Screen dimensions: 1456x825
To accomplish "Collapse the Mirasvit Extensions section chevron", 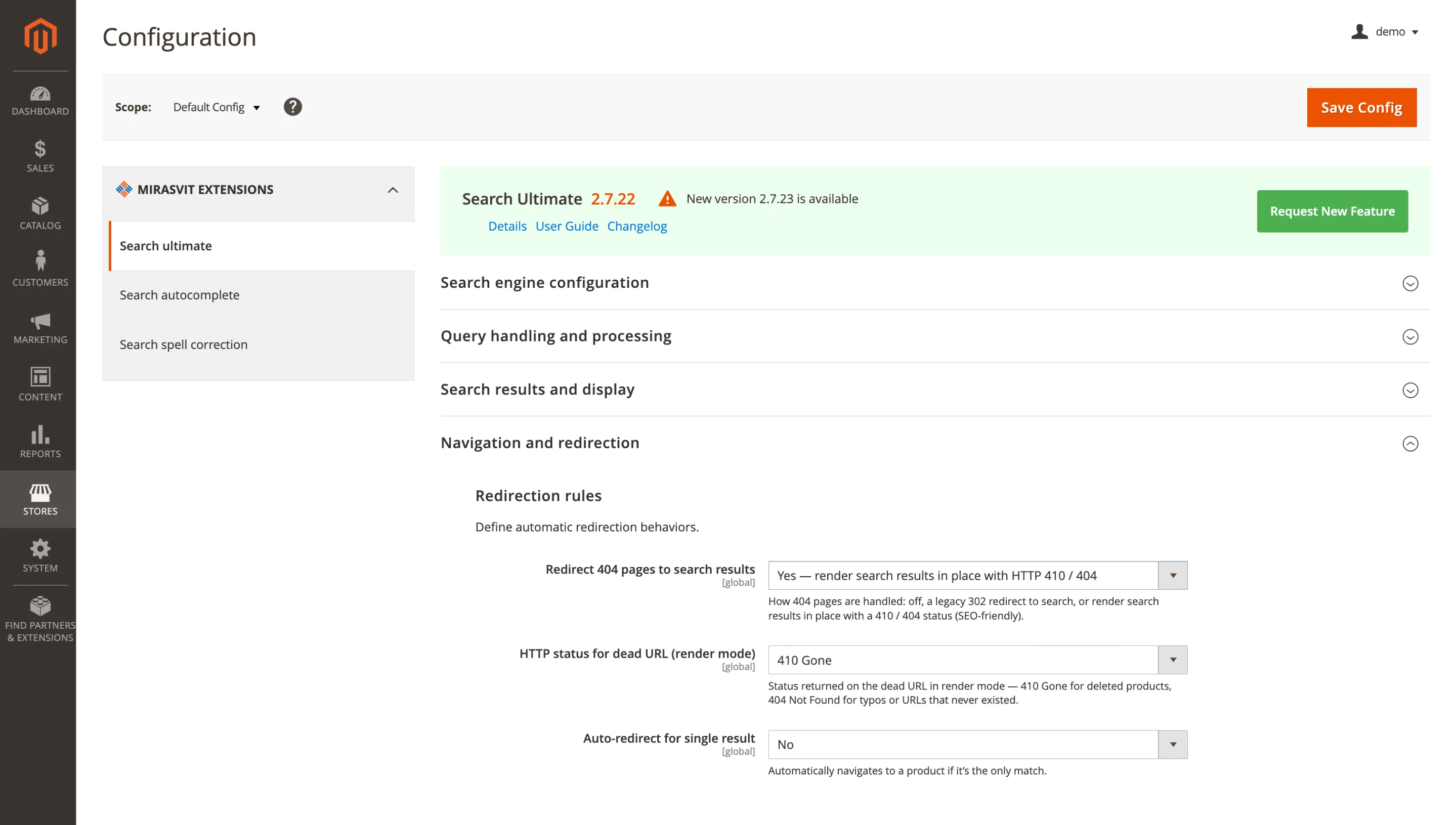I will tap(393, 190).
